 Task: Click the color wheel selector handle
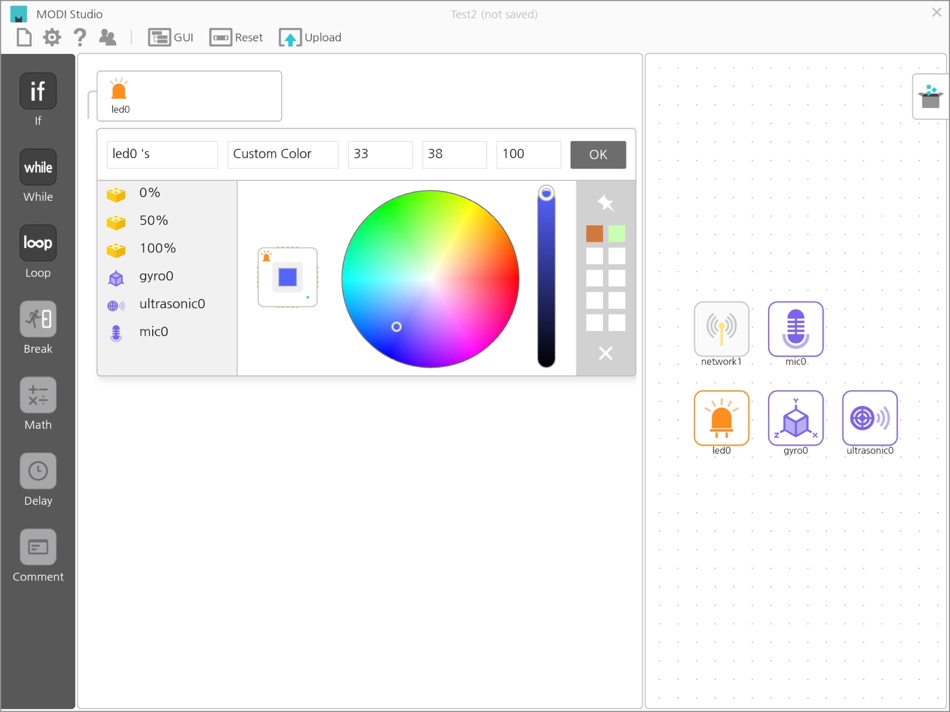point(396,327)
